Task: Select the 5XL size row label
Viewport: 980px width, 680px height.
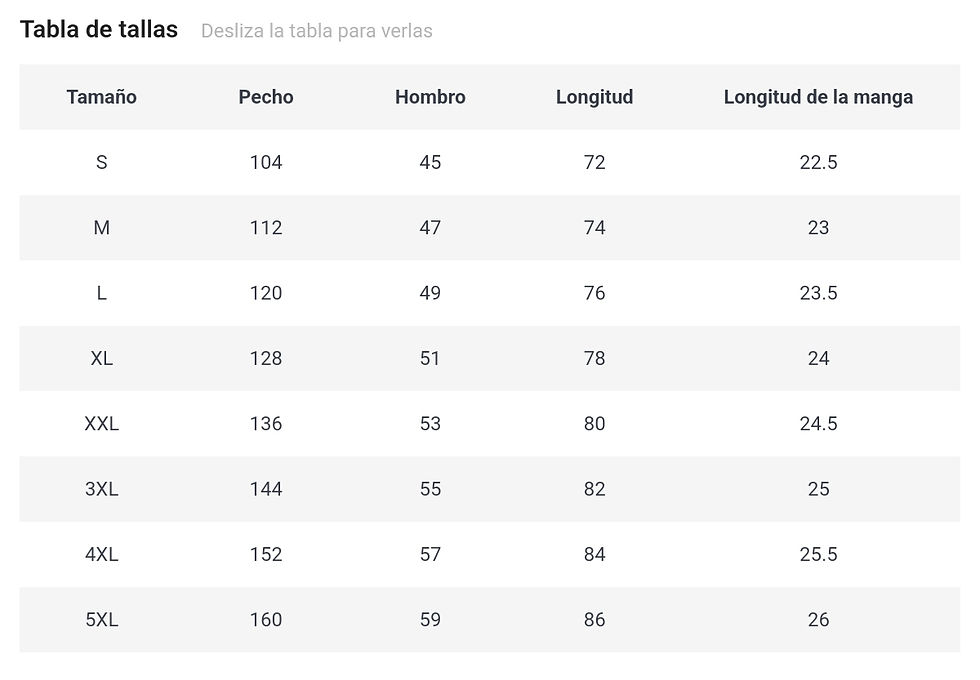Action: point(101,620)
